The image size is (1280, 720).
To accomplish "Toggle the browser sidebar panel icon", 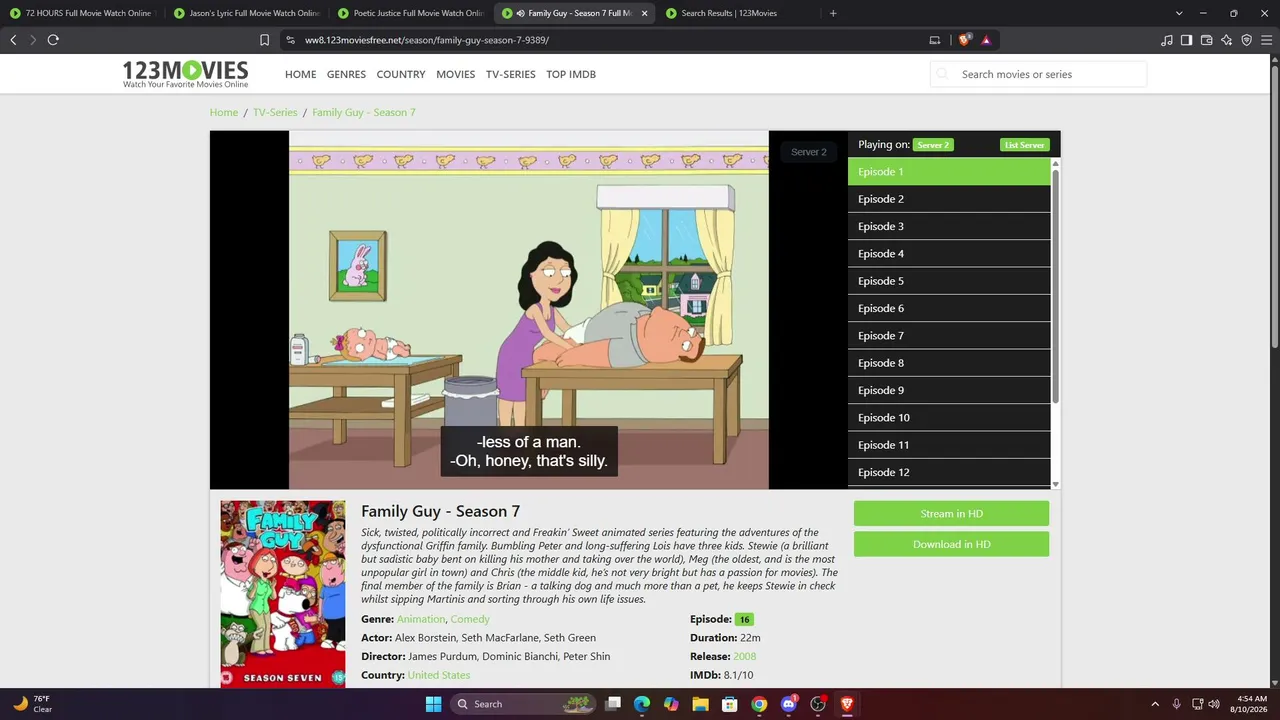I will (x=1186, y=40).
